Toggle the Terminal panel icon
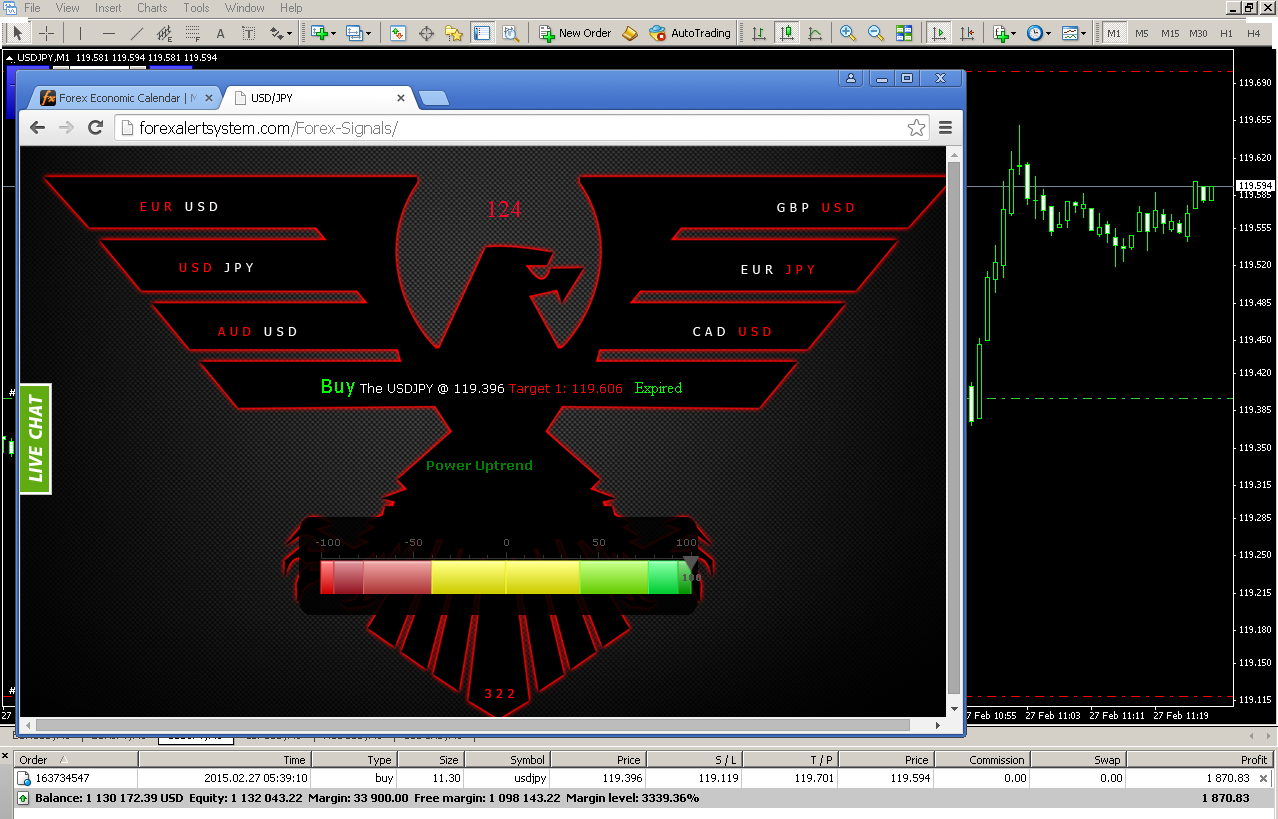 point(482,33)
